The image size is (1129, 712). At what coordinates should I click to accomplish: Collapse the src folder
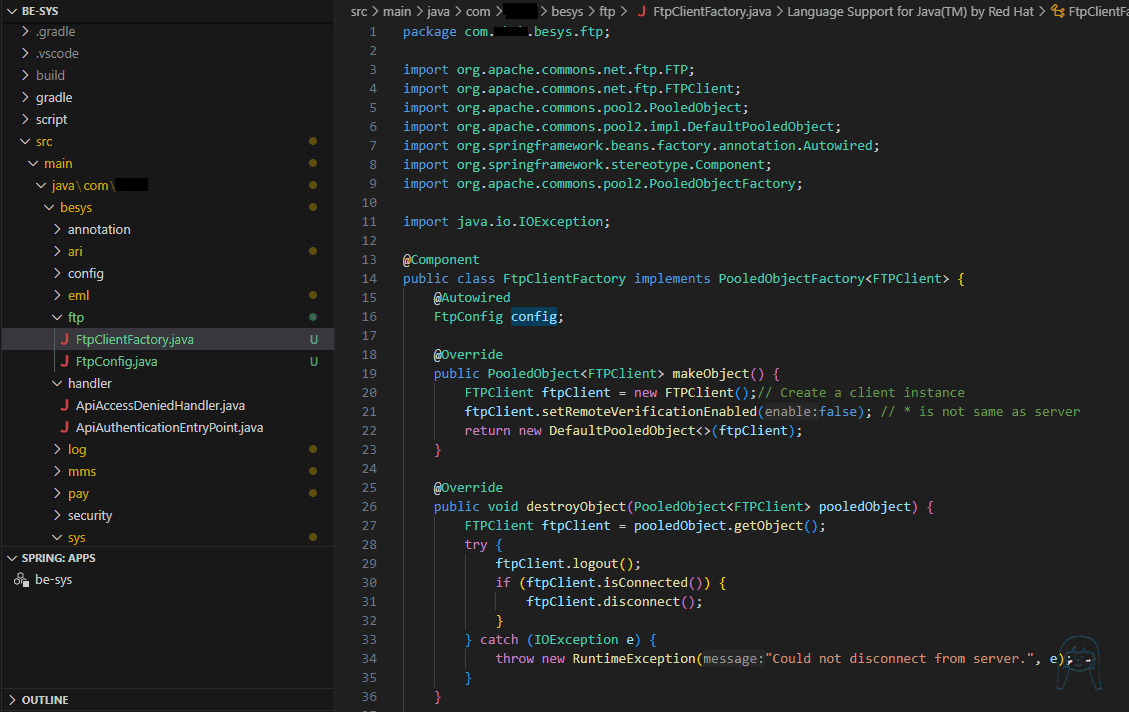[x=26, y=142]
